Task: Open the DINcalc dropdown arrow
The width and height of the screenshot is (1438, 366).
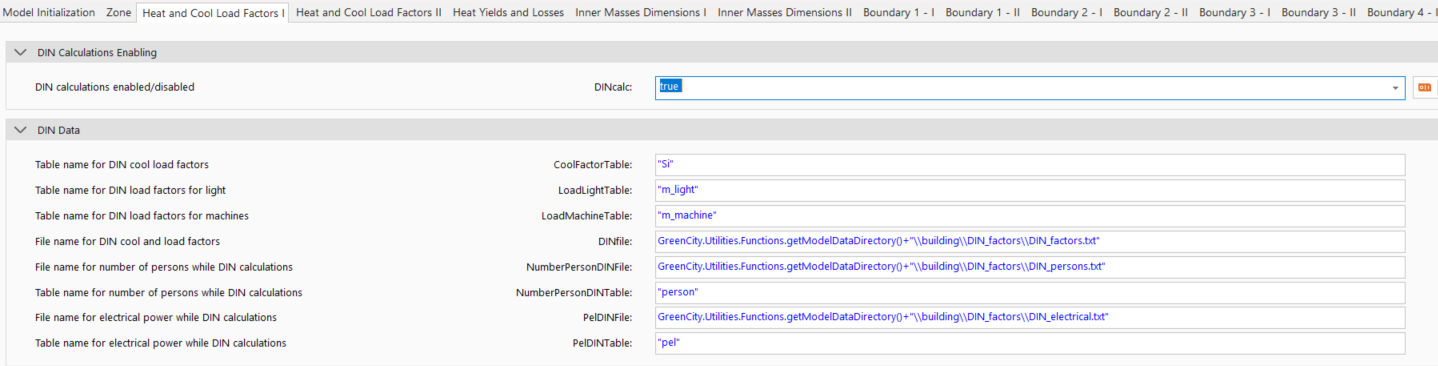Action: [x=1395, y=88]
